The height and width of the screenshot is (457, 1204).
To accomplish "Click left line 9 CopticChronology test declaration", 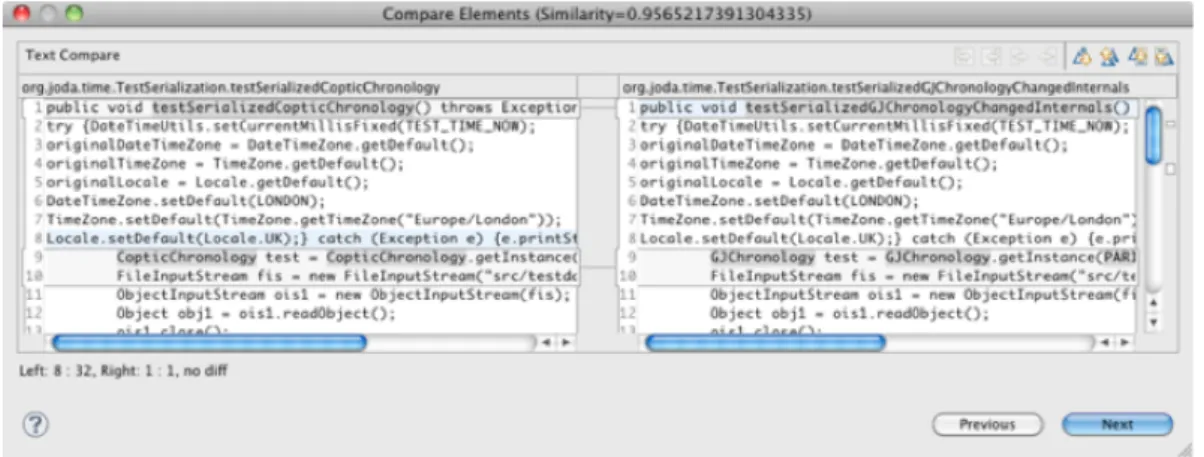I will click(x=347, y=257).
